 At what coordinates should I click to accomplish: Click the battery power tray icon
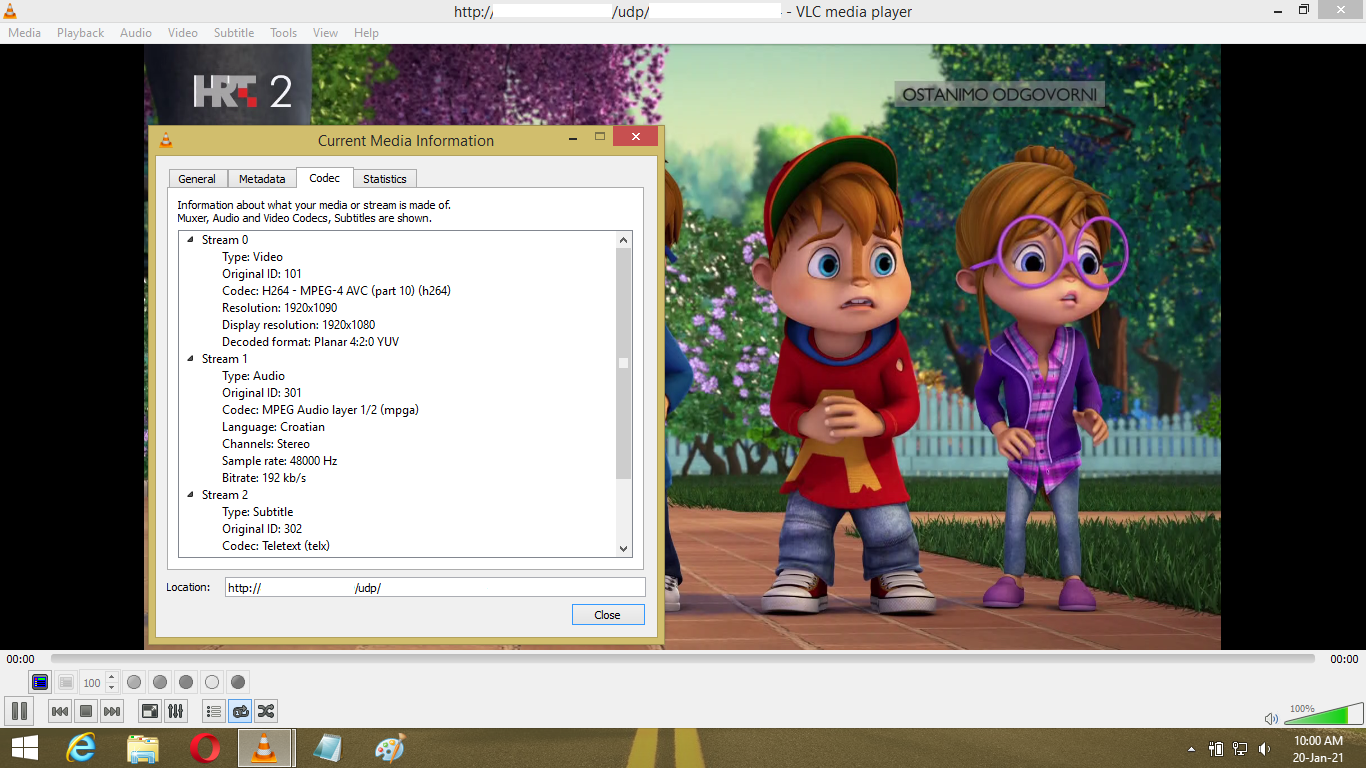[1216, 748]
